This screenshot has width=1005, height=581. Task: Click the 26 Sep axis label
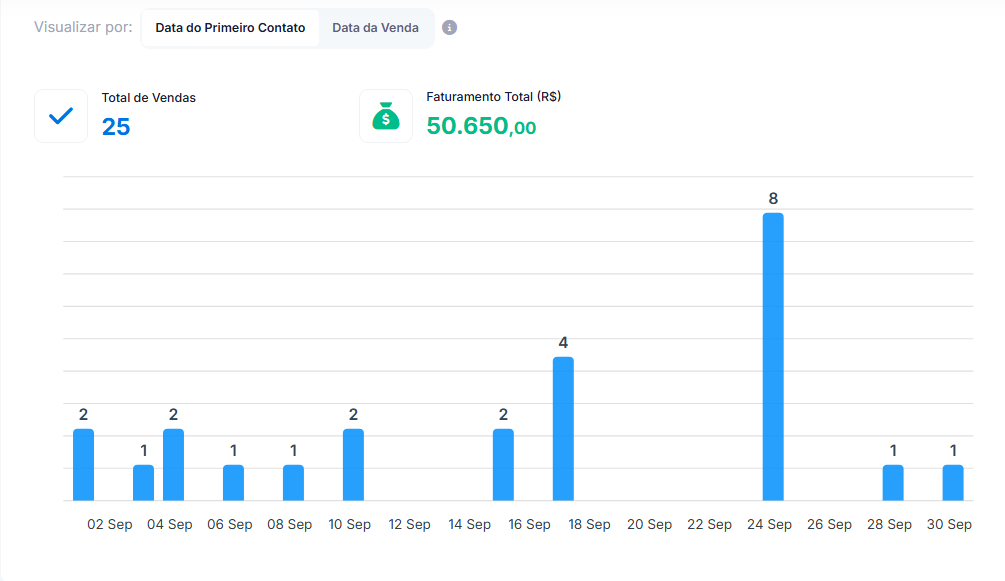click(829, 524)
